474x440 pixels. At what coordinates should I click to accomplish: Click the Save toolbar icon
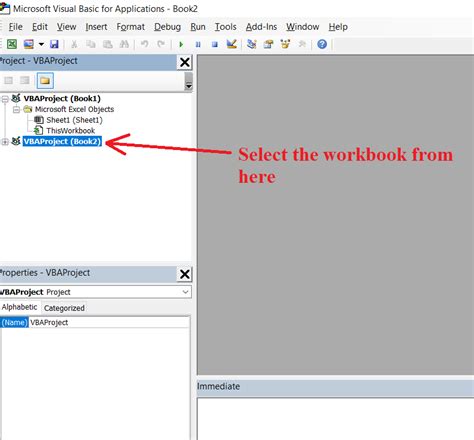54,44
